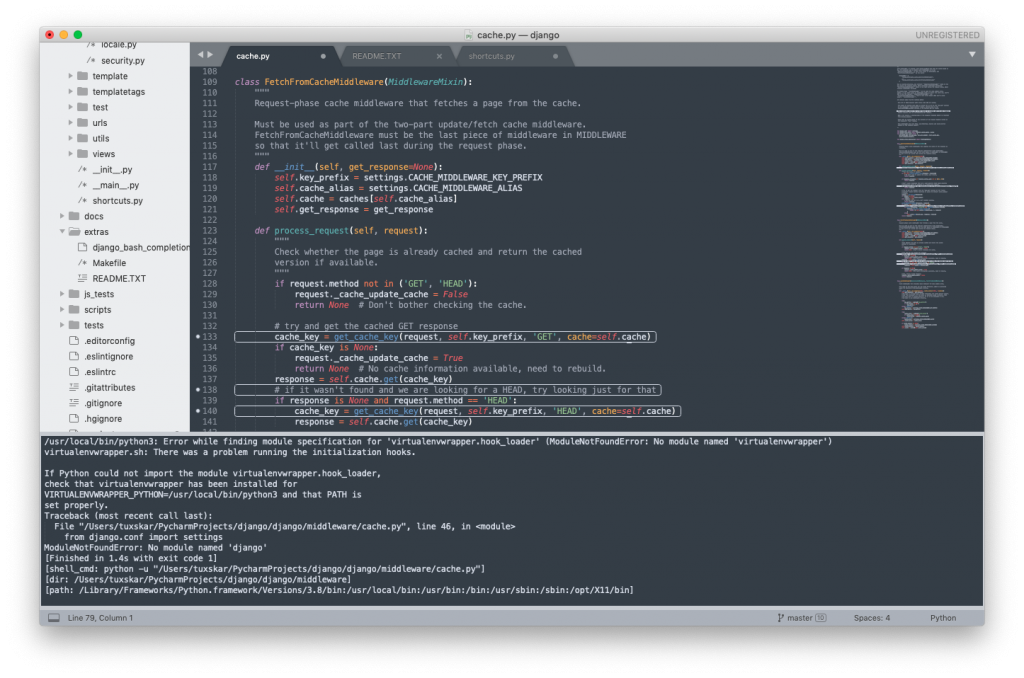This screenshot has width=1024, height=678.
Task: Open the Python syntax selector
Action: (941, 617)
